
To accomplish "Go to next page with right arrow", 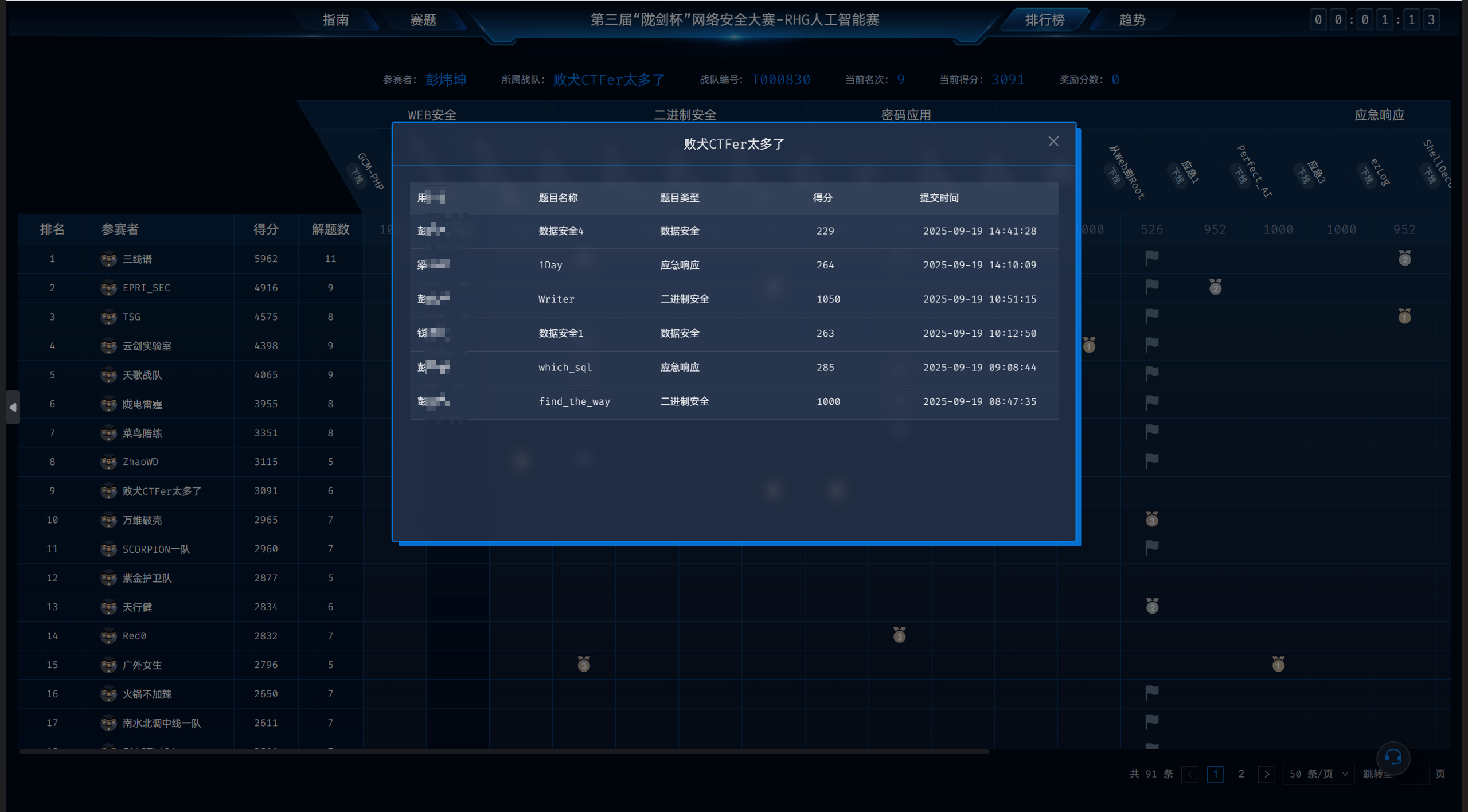I will pos(1266,774).
